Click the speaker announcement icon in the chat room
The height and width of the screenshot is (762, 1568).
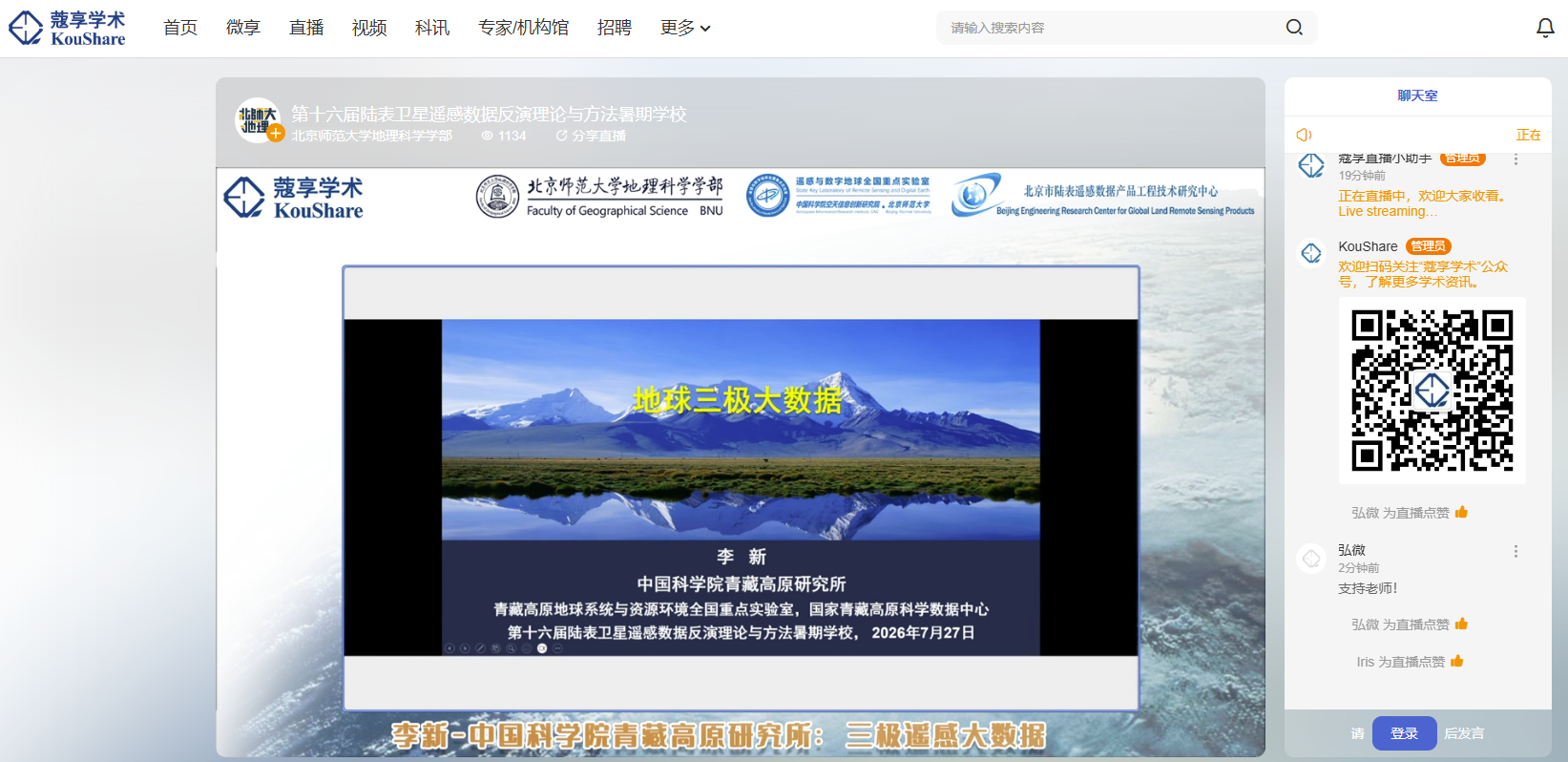point(1304,135)
